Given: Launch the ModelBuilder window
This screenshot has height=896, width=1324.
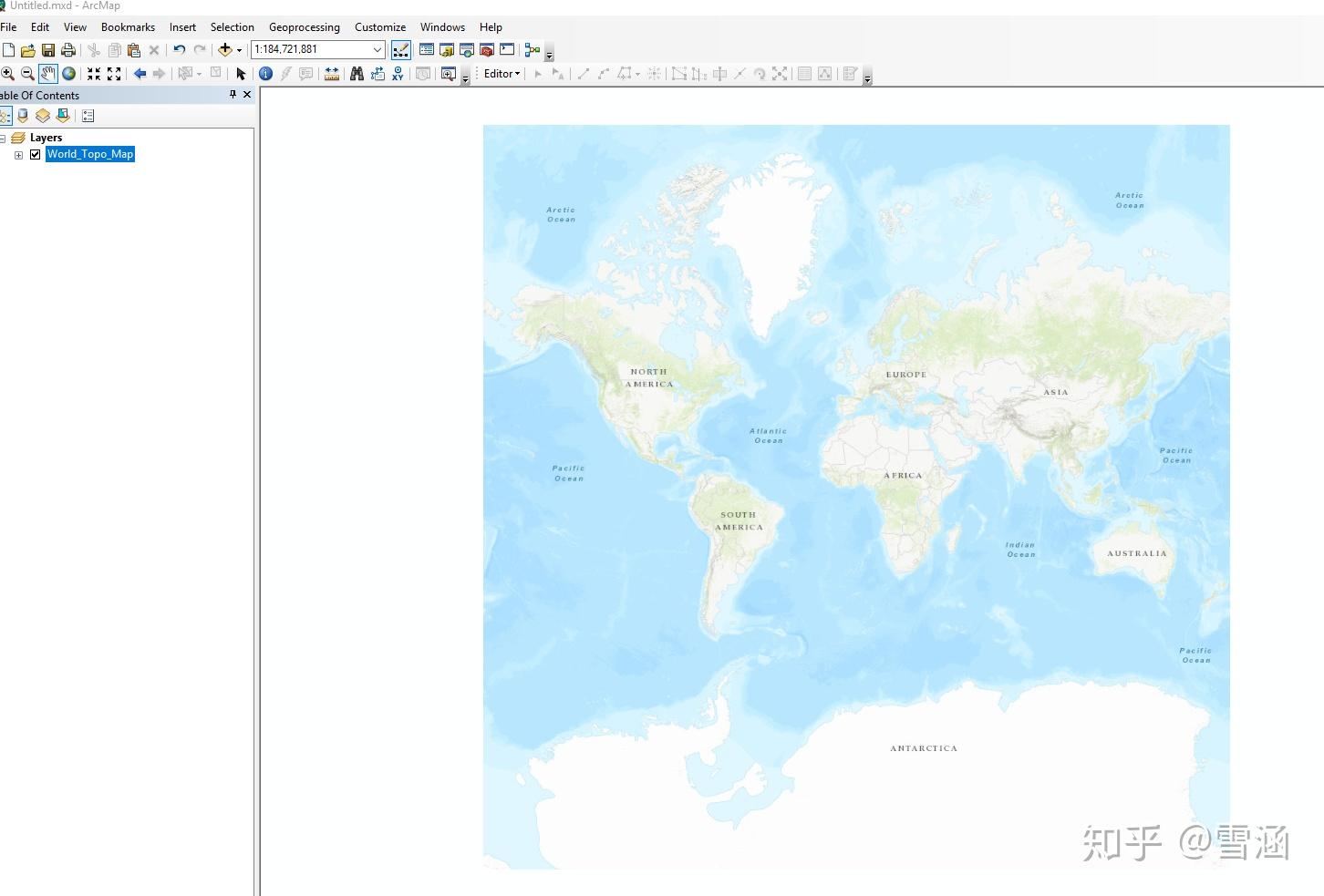Looking at the screenshot, I should point(533,50).
